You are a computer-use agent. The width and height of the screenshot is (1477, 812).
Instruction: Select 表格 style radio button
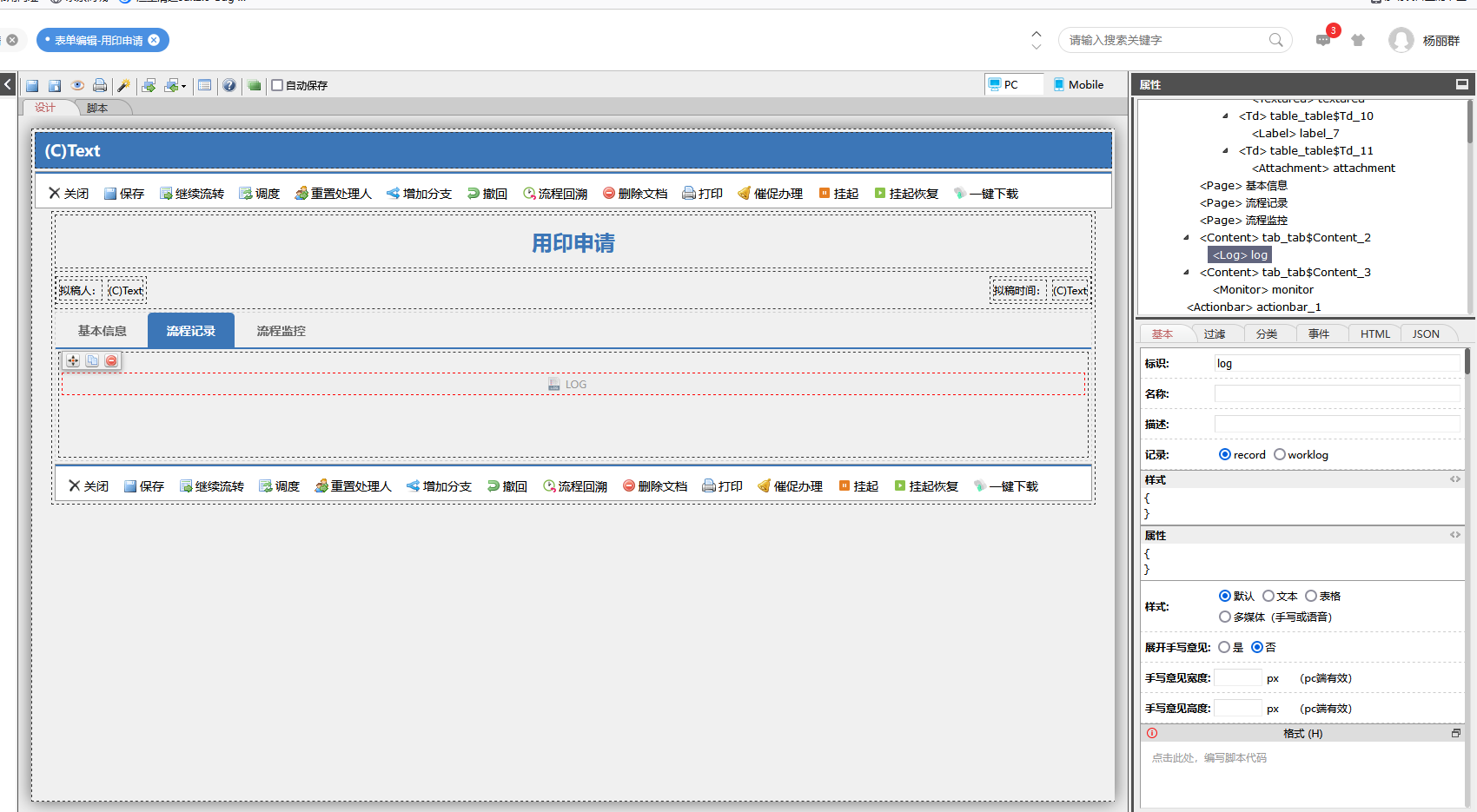(1311, 596)
